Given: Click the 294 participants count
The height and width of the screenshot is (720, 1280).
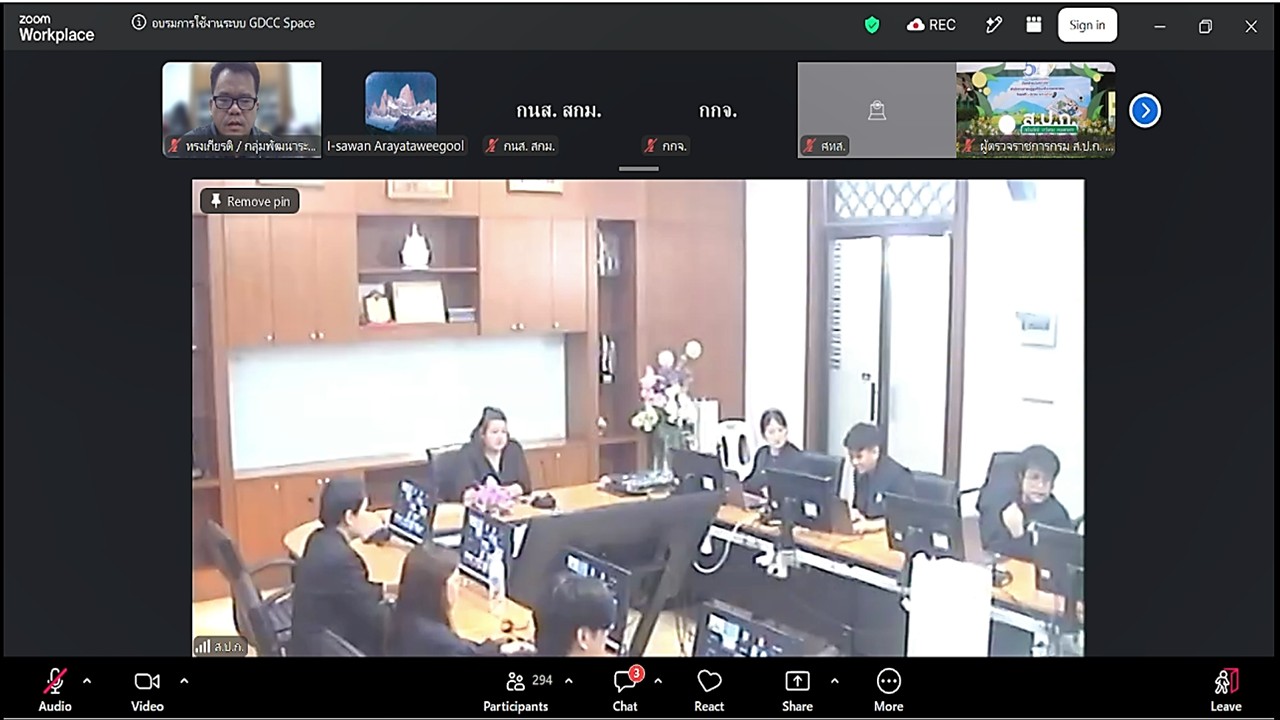Looking at the screenshot, I should click(542, 680).
